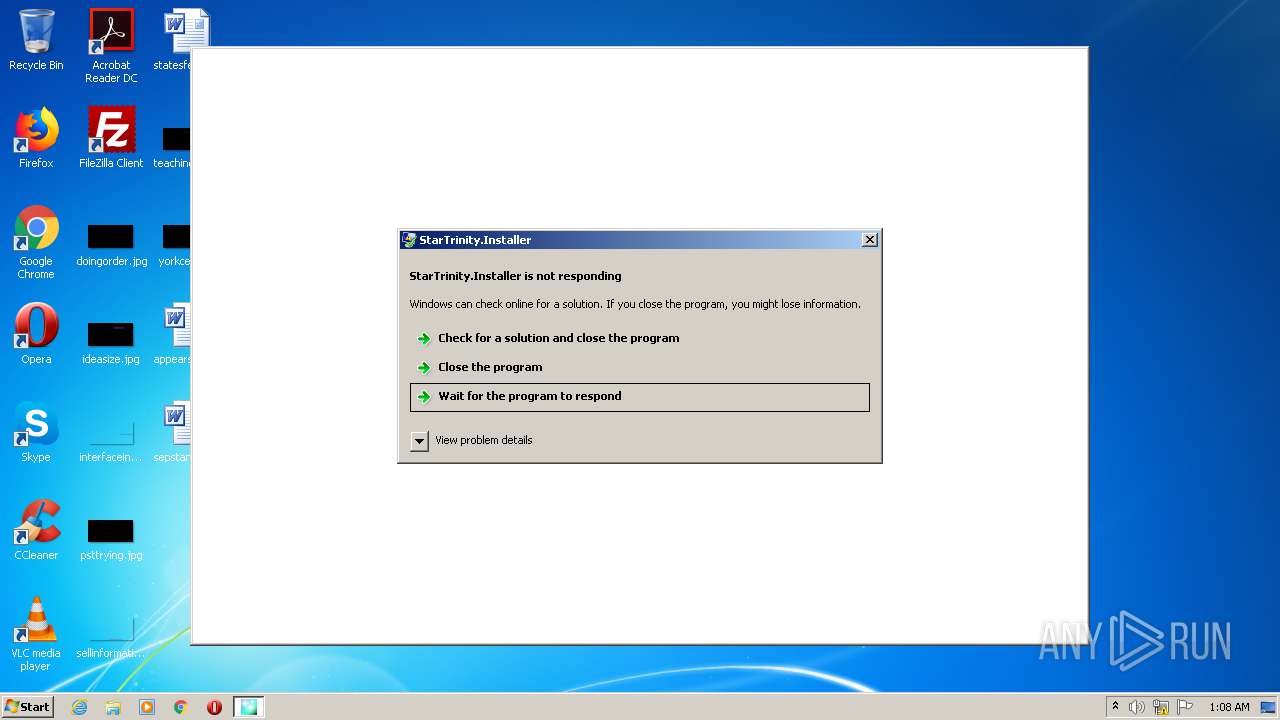1280x720 pixels.
Task: Open the Start menu
Action: click(x=27, y=707)
